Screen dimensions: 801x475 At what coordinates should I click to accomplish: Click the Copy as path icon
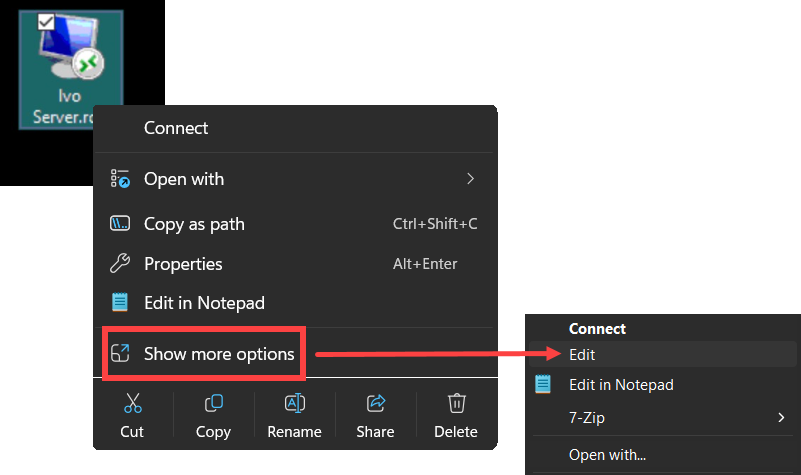point(120,224)
